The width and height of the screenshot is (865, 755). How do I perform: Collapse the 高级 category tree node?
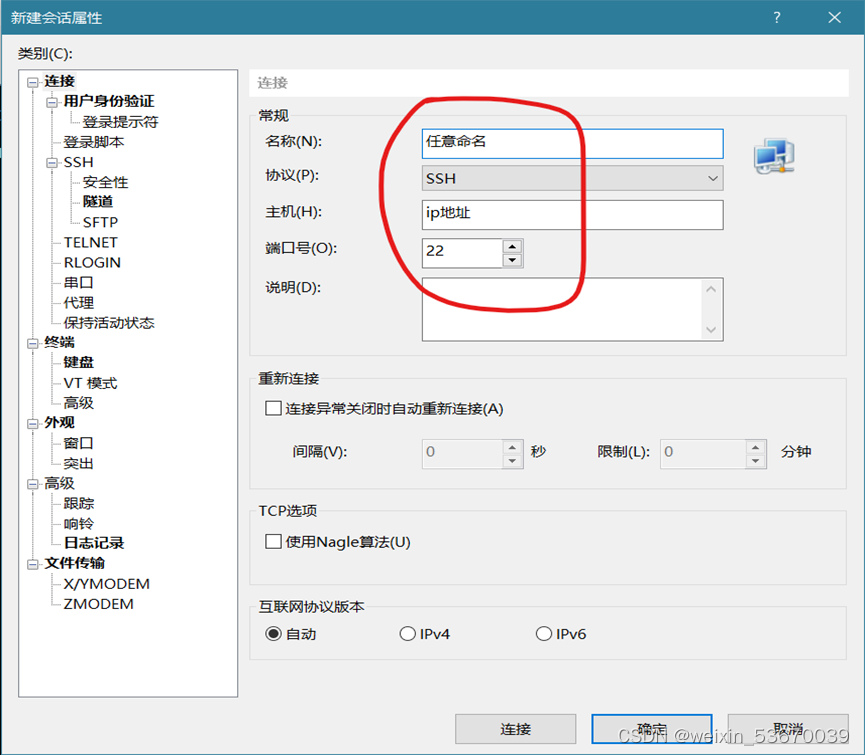pos(33,484)
